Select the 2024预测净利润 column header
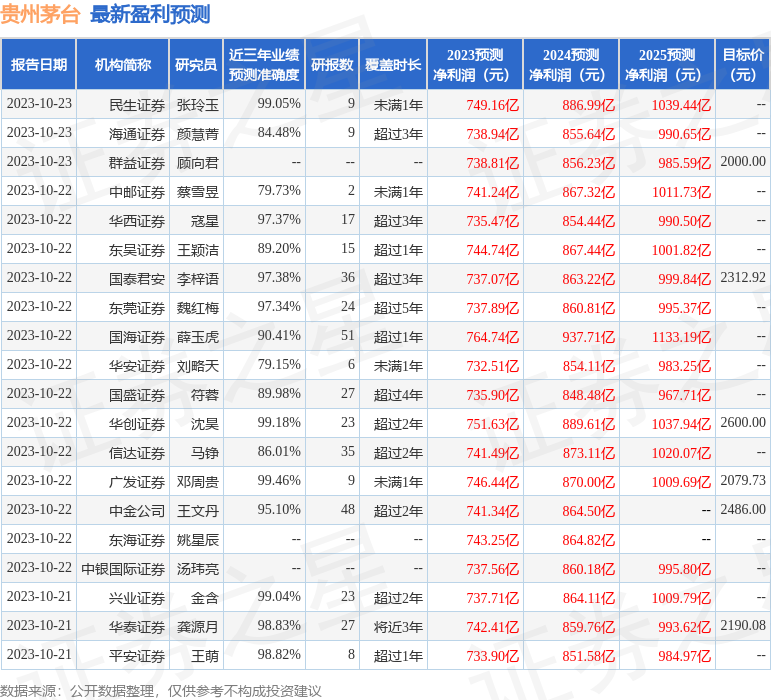Viewport: 771px width, 700px height. click(x=571, y=64)
